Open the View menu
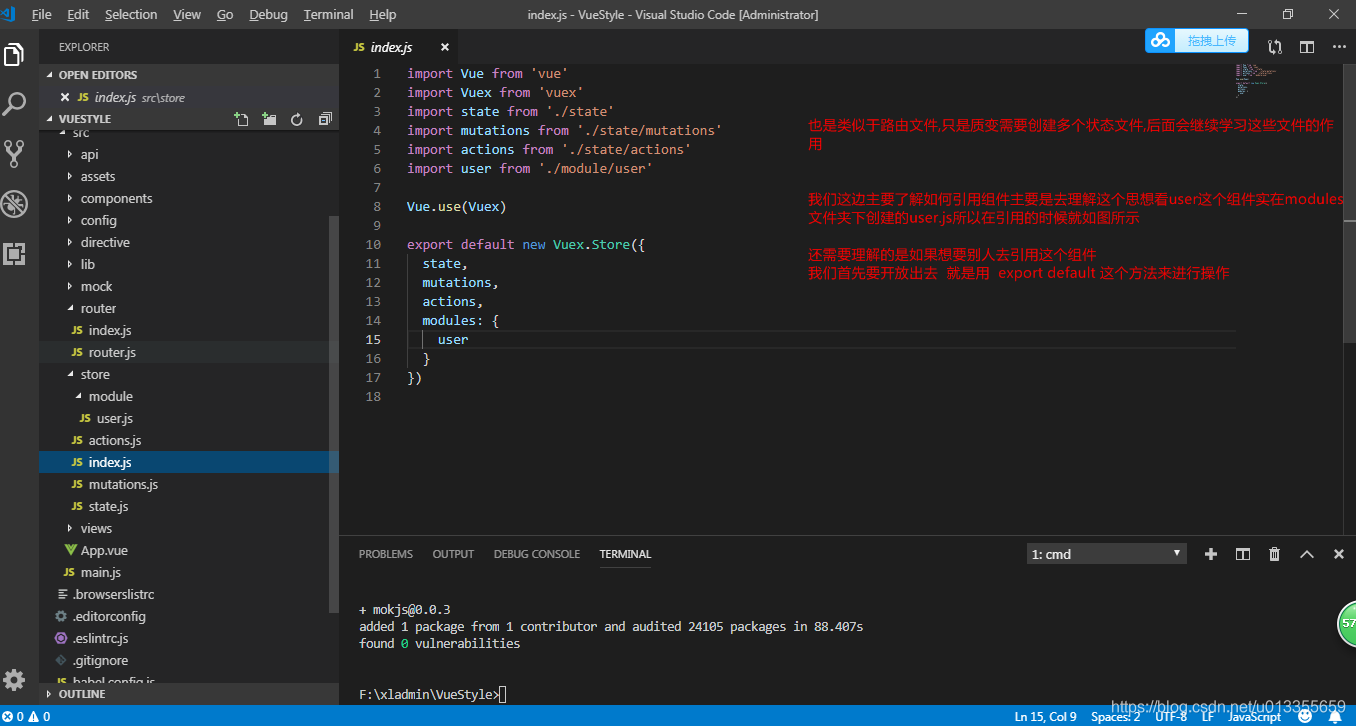The image size is (1356, 726). pyautogui.click(x=187, y=14)
